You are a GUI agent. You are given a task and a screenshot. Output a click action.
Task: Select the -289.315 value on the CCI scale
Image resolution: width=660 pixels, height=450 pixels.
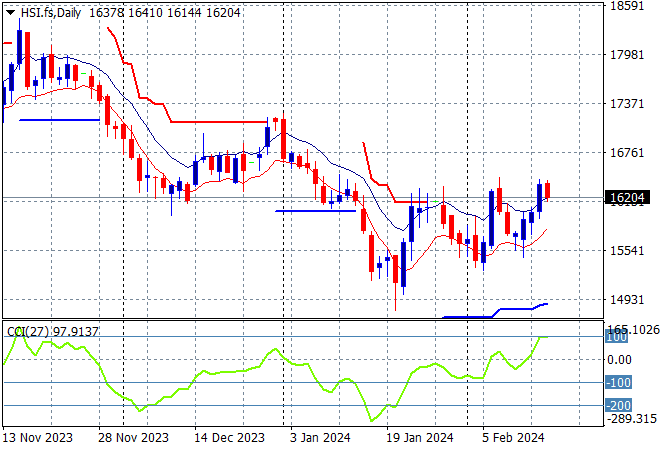tap(630, 421)
